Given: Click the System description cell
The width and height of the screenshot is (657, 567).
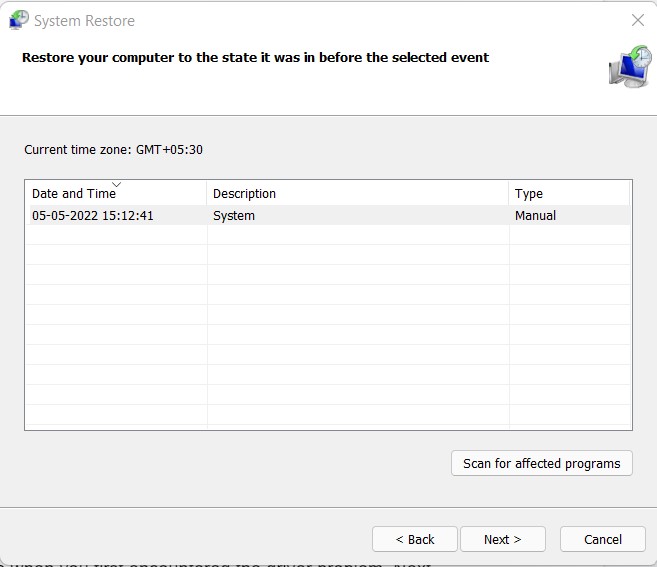Looking at the screenshot, I should point(234,216).
